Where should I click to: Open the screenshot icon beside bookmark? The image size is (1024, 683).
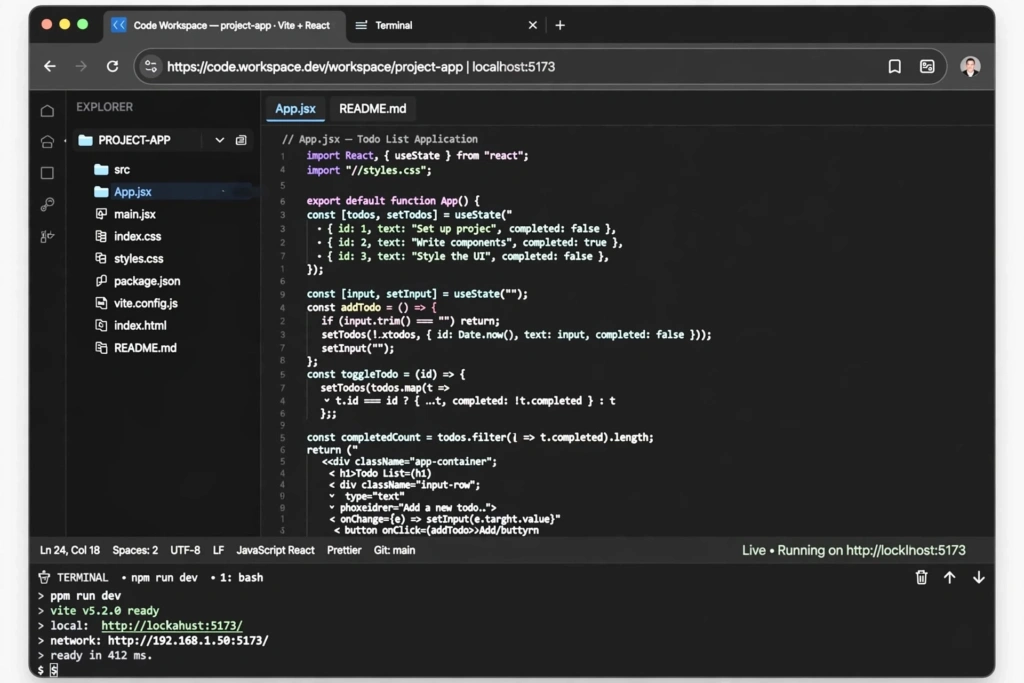coord(927,66)
